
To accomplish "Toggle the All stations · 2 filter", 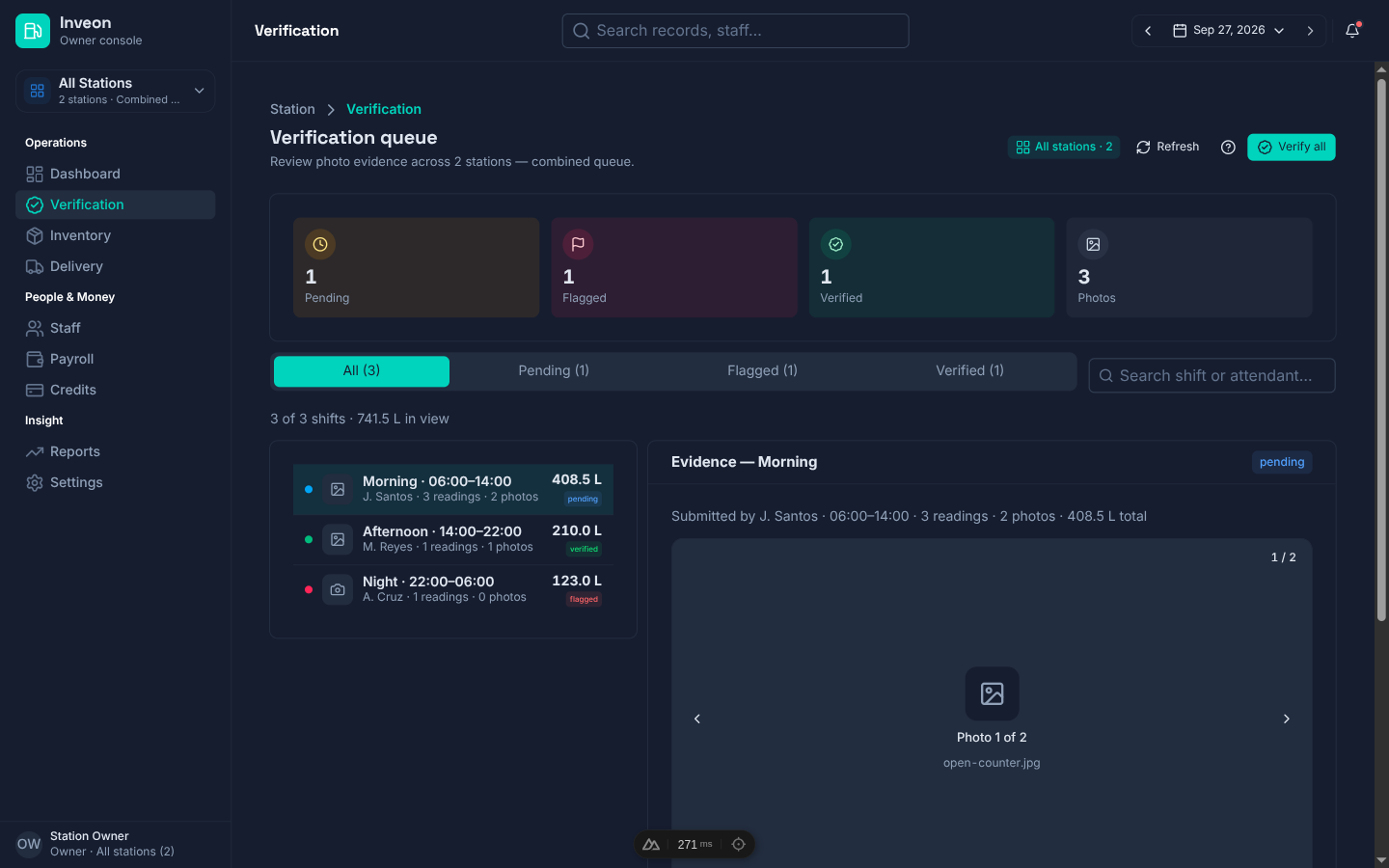I will coord(1064,148).
